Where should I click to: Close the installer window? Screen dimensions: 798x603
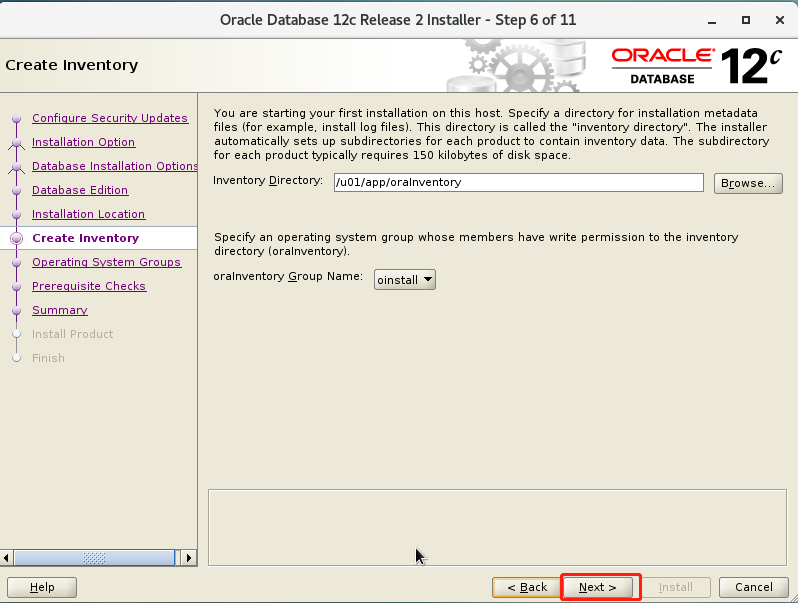780,20
